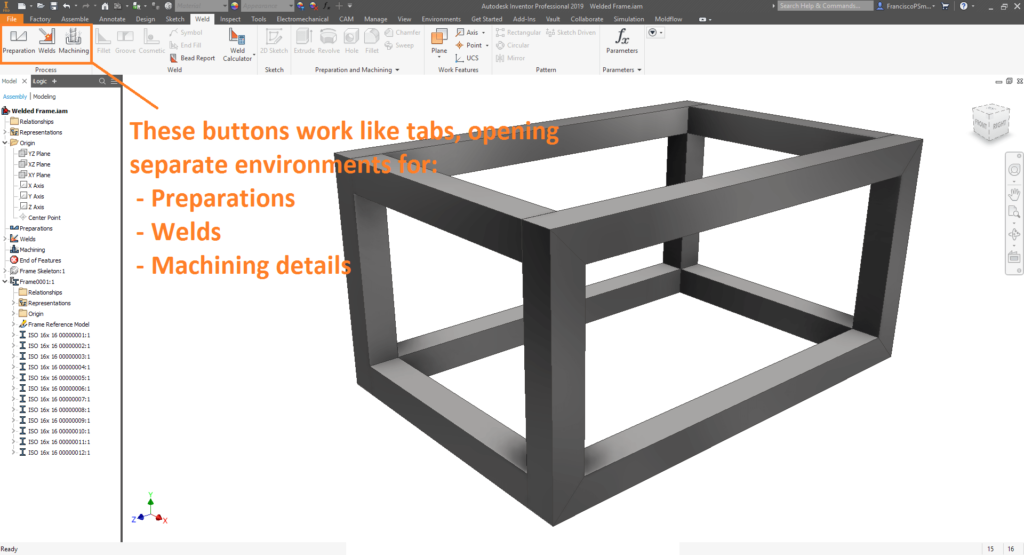The image size is (1024, 555).
Task: Expand the Welds node in browser
Action: [5, 239]
